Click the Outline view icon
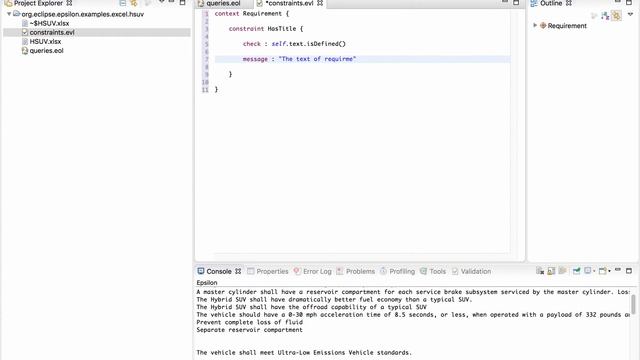The image size is (640, 360). (534, 3)
